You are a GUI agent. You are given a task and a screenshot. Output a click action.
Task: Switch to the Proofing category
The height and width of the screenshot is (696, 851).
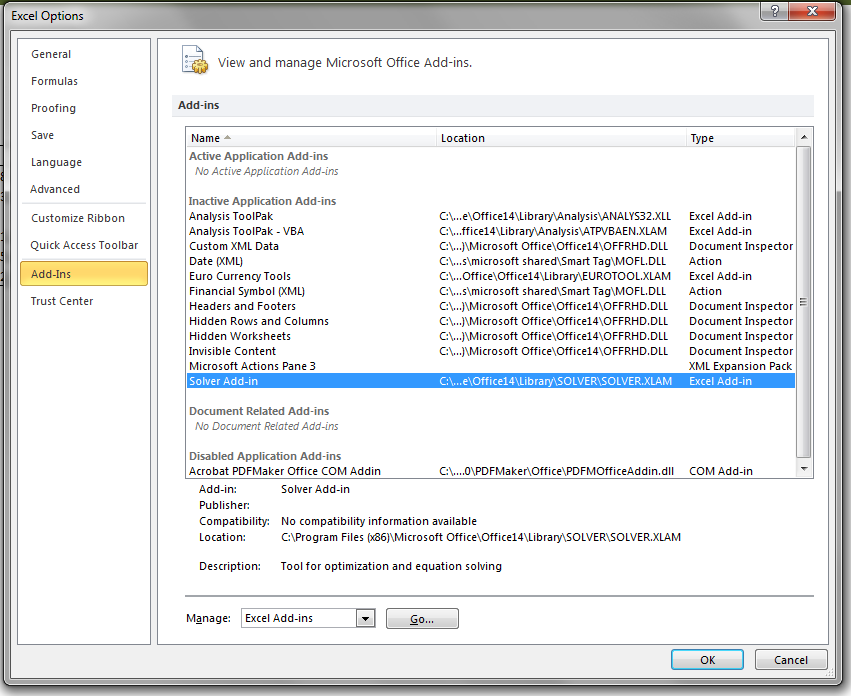pos(53,108)
